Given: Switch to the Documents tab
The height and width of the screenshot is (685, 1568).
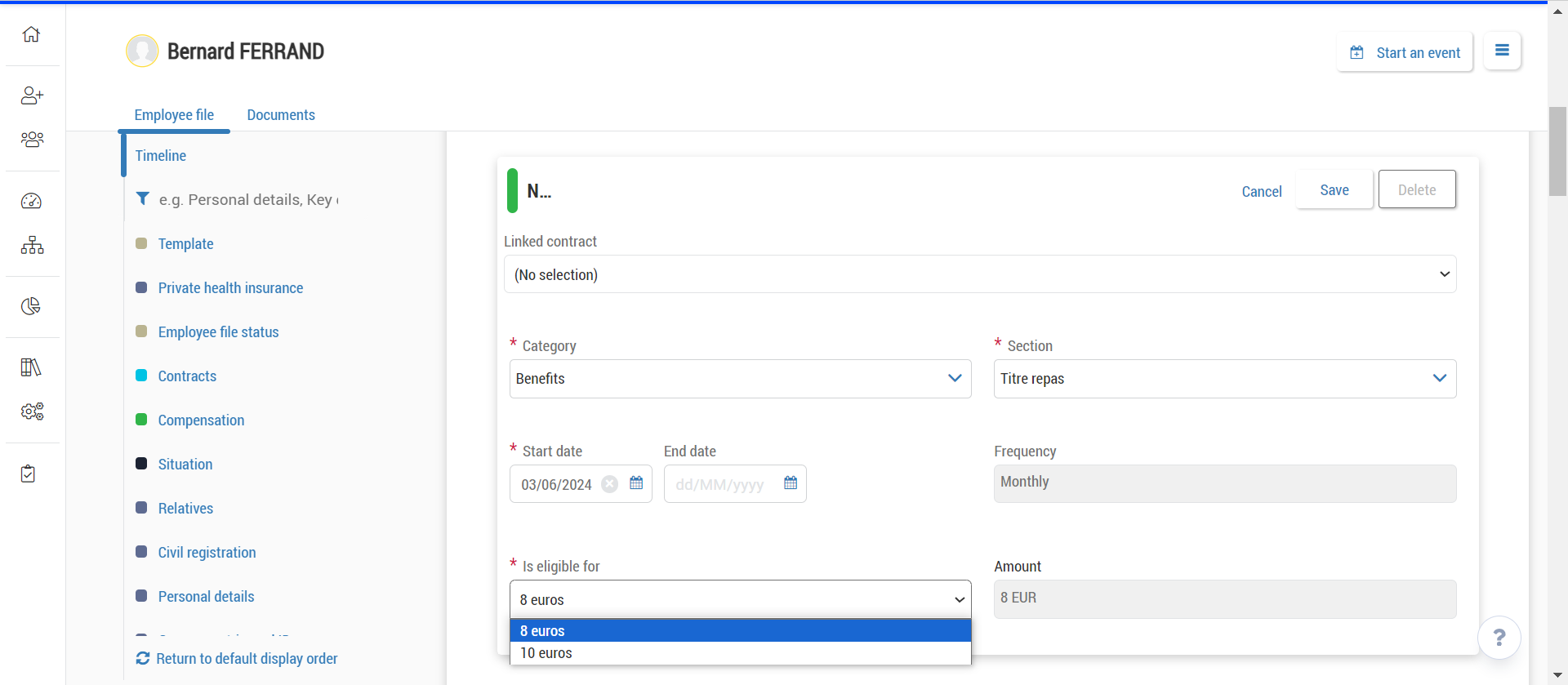Looking at the screenshot, I should 281,115.
